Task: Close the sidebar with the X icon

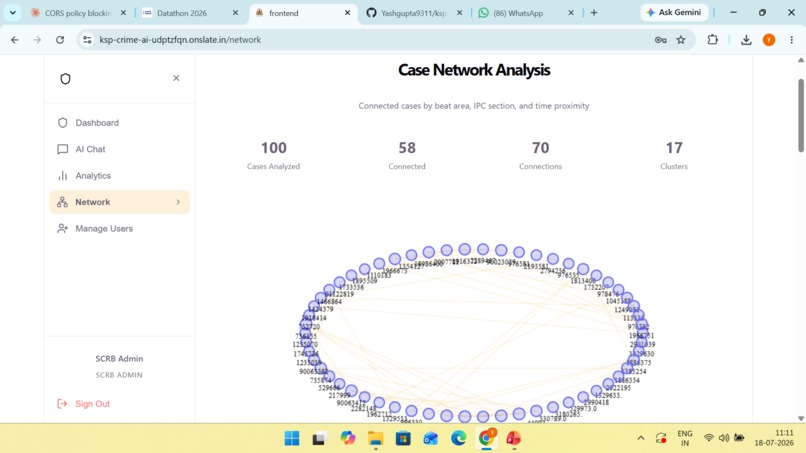Action: pyautogui.click(x=176, y=78)
